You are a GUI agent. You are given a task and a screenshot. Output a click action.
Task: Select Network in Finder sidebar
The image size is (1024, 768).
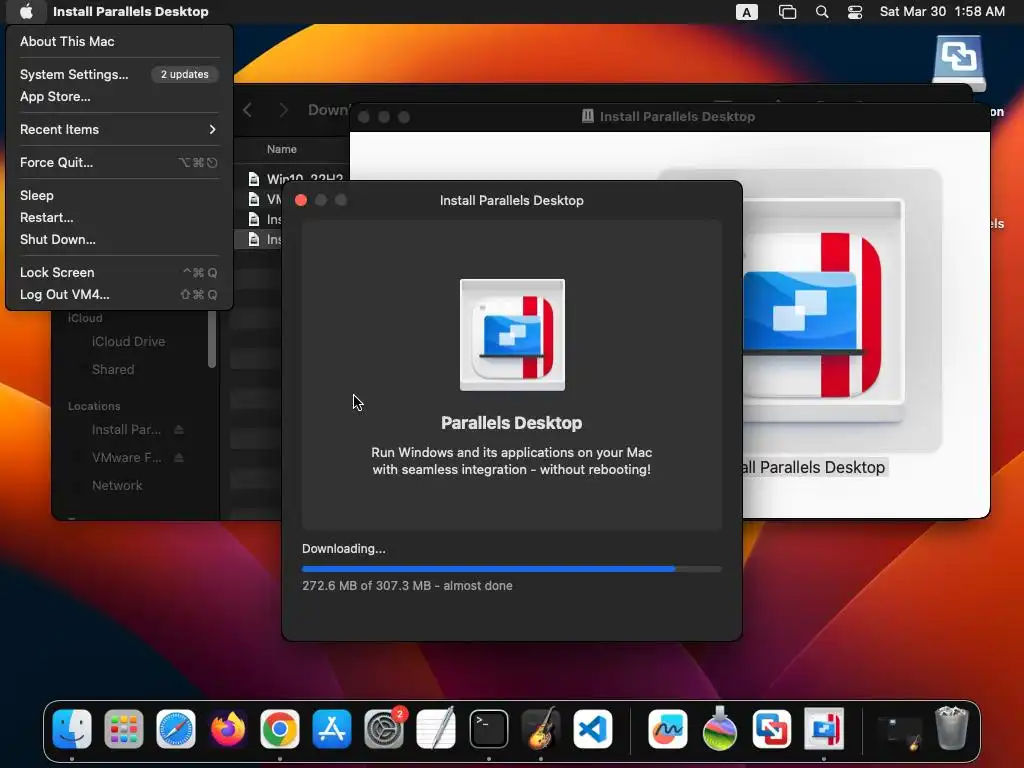[117, 486]
